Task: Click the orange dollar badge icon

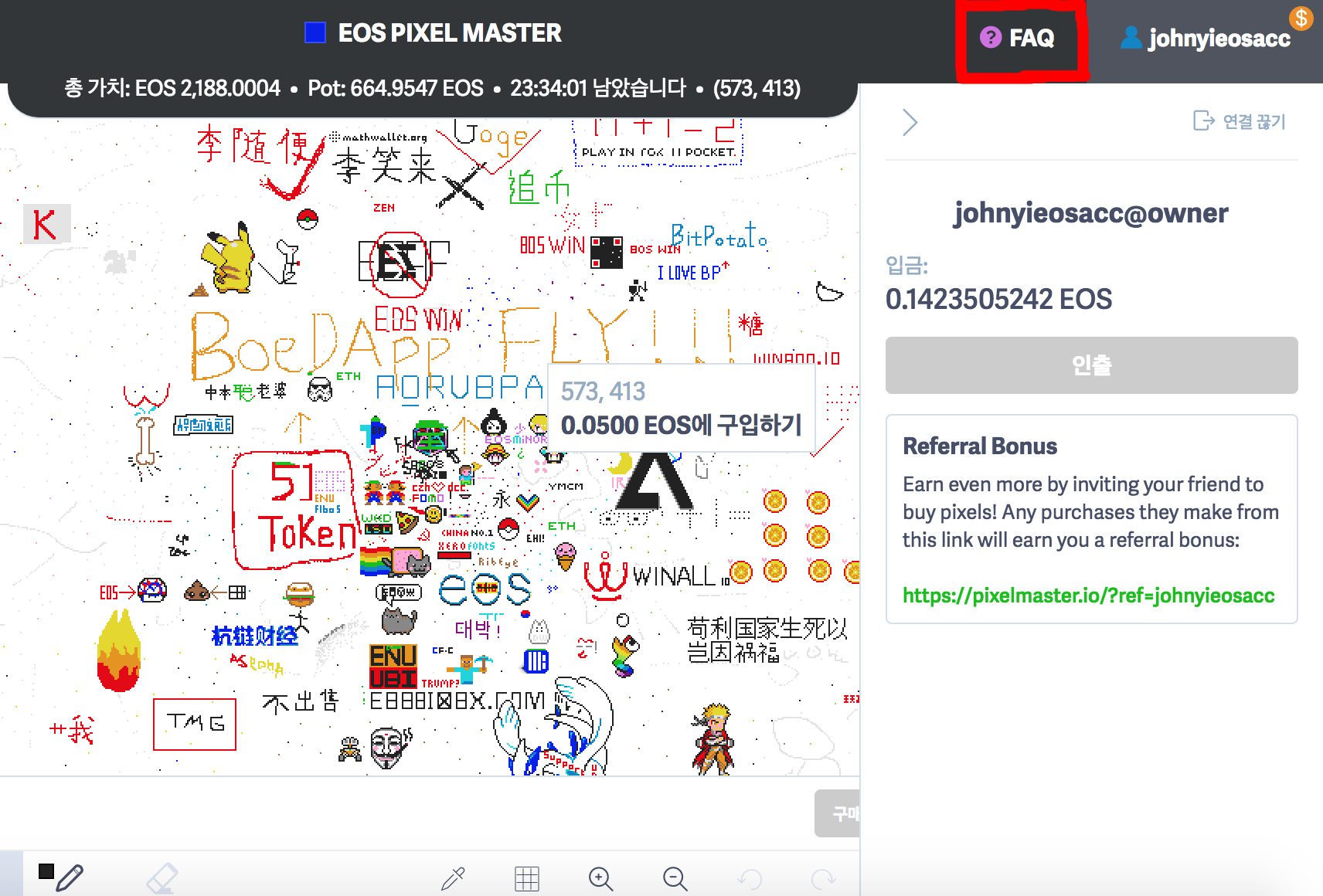Action: (x=1301, y=18)
